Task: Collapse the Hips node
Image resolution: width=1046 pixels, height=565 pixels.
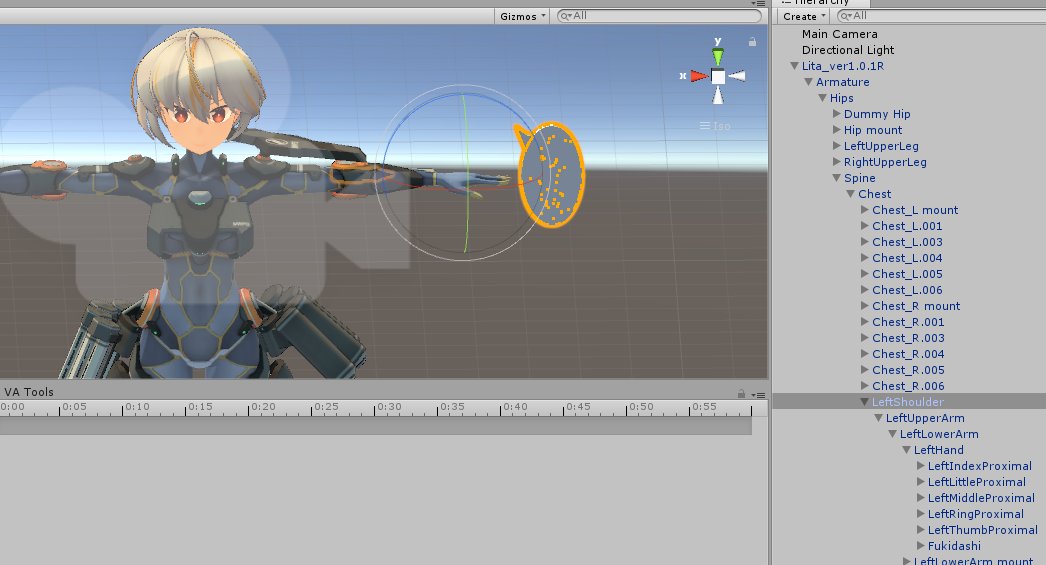Action: coord(823,98)
